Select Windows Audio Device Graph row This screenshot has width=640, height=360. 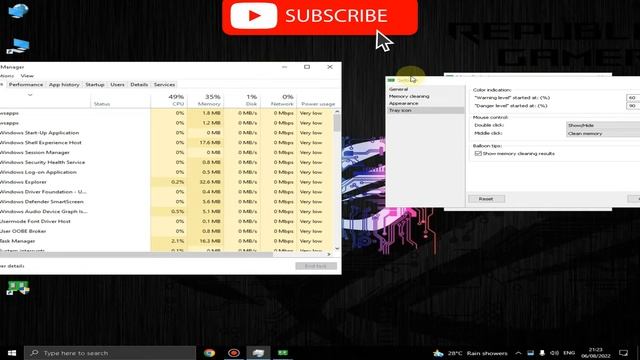tap(167, 211)
